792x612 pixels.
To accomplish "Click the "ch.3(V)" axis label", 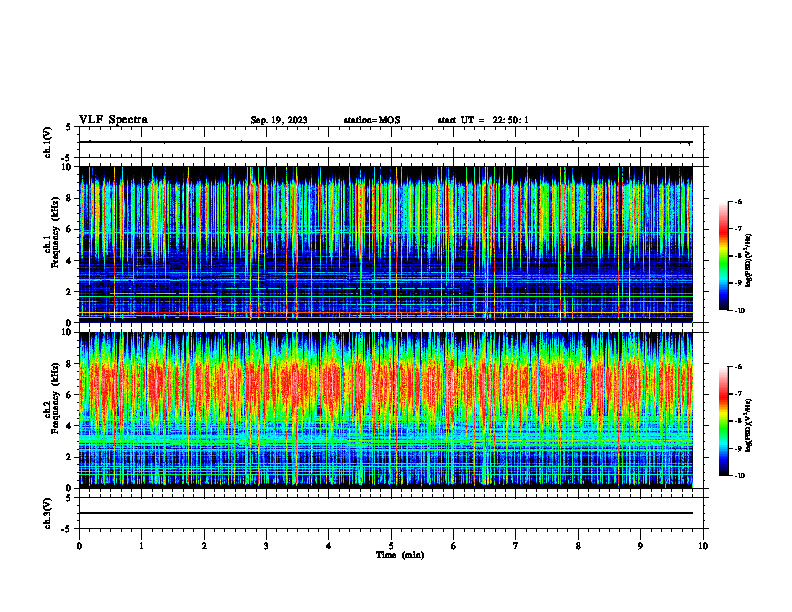I will tap(47, 514).
